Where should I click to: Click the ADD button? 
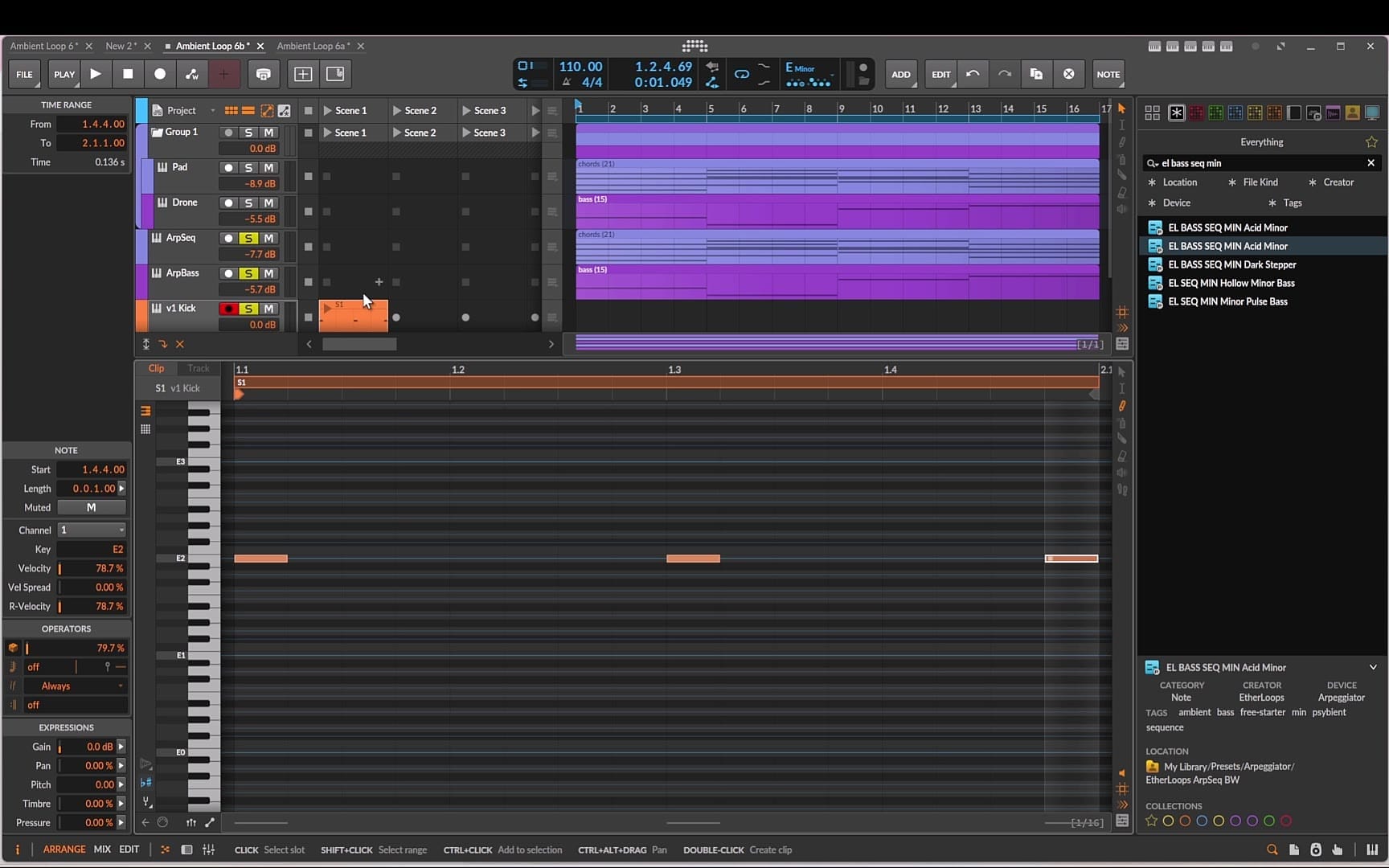(x=901, y=74)
